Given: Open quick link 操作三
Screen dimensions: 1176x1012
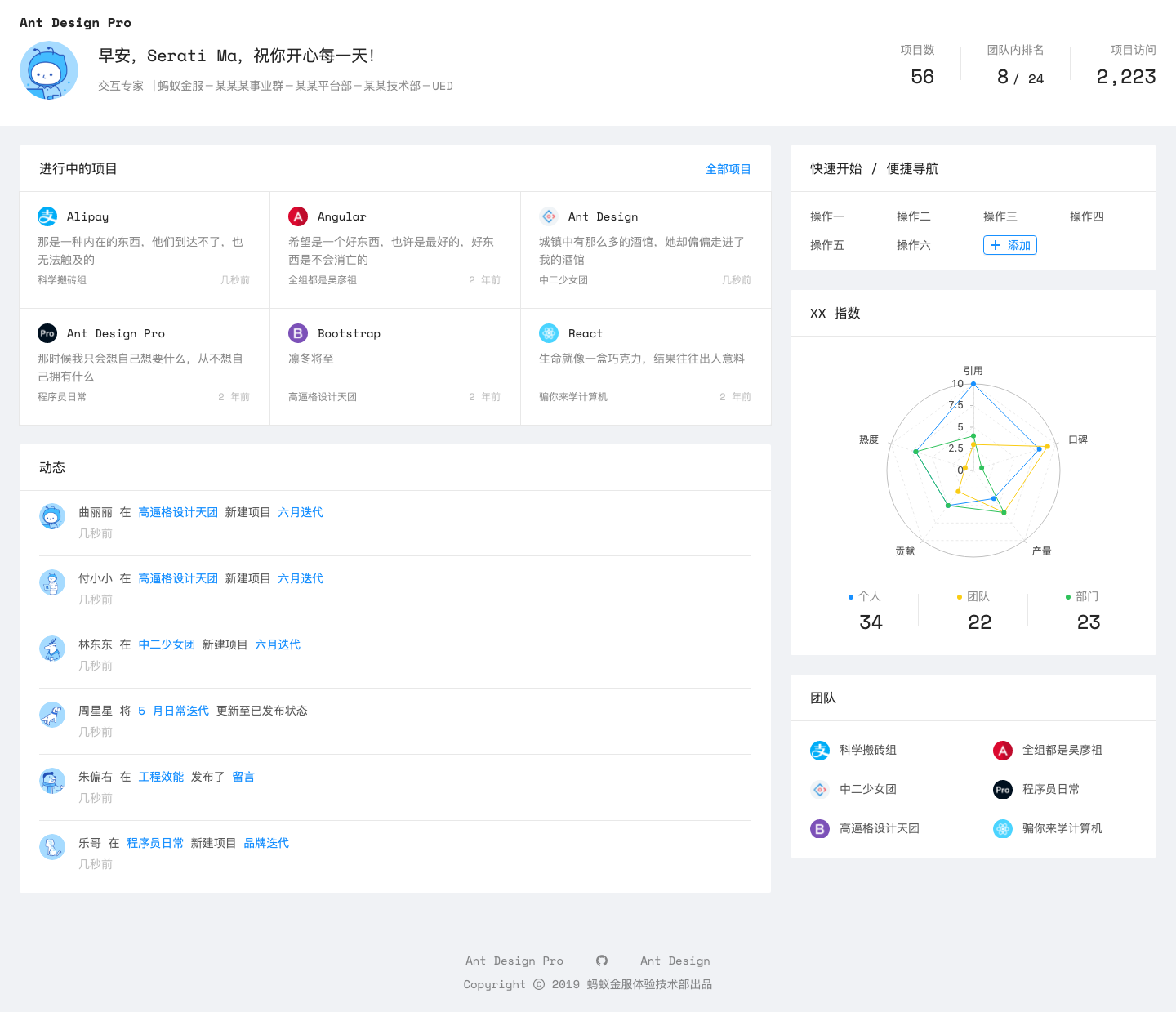Looking at the screenshot, I should (1000, 216).
